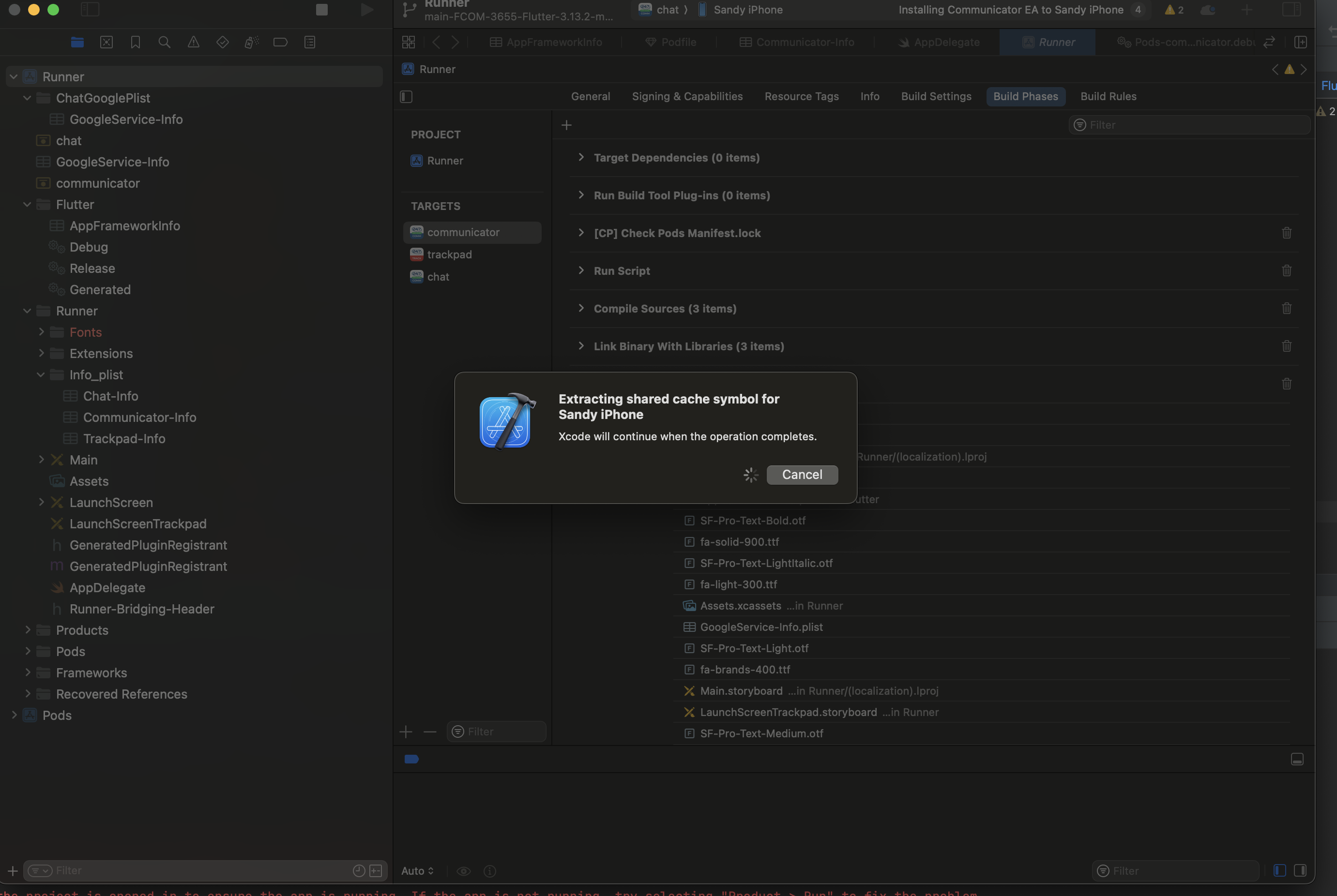Click the blue breakpoint activation tag
Screen dimensions: 1337x896
(411, 759)
